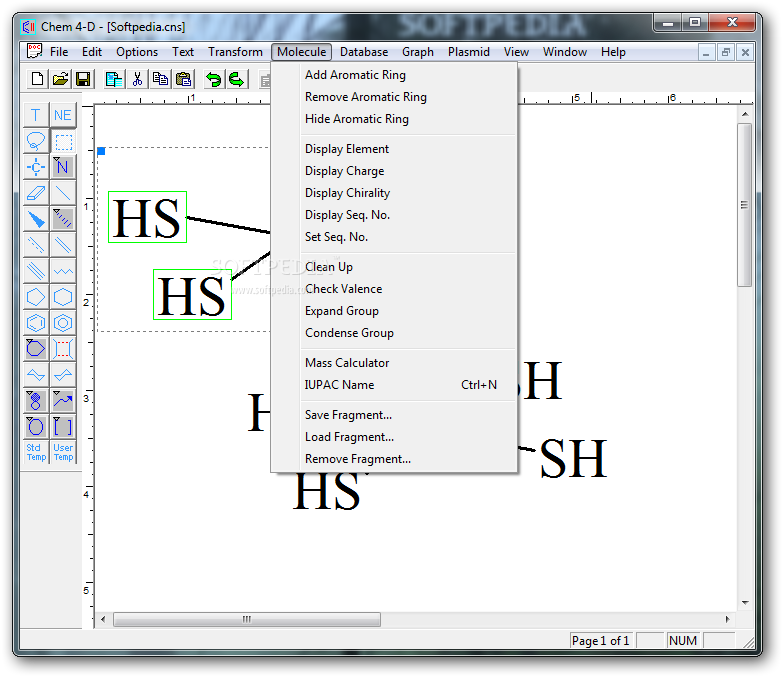Select the N element tool

63,167
